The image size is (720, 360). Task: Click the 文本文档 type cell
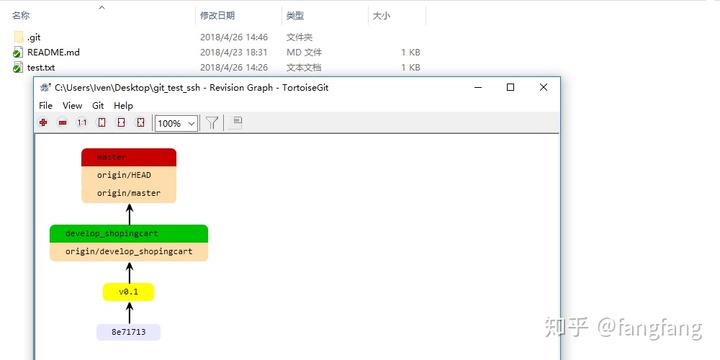coord(304,68)
